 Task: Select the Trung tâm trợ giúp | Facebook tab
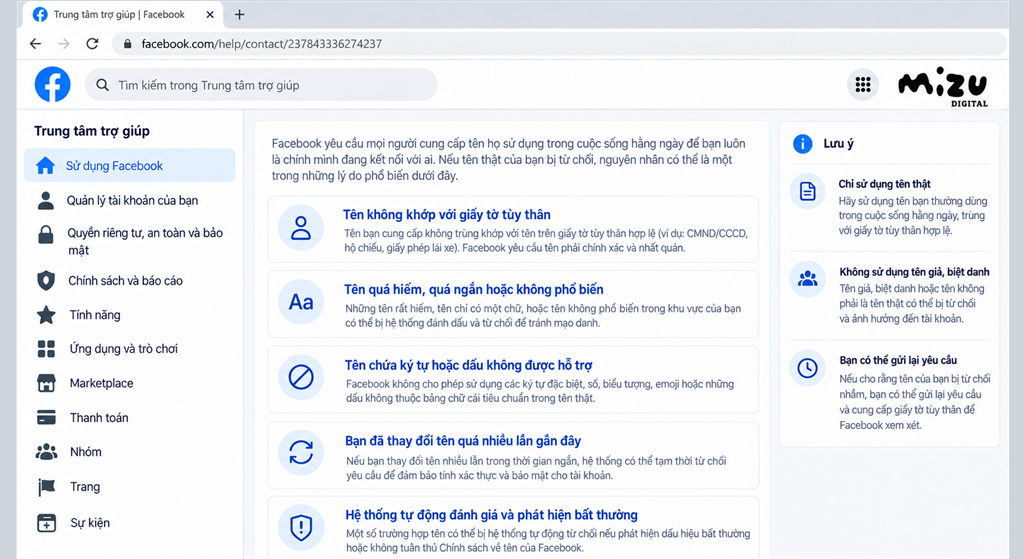(x=122, y=14)
